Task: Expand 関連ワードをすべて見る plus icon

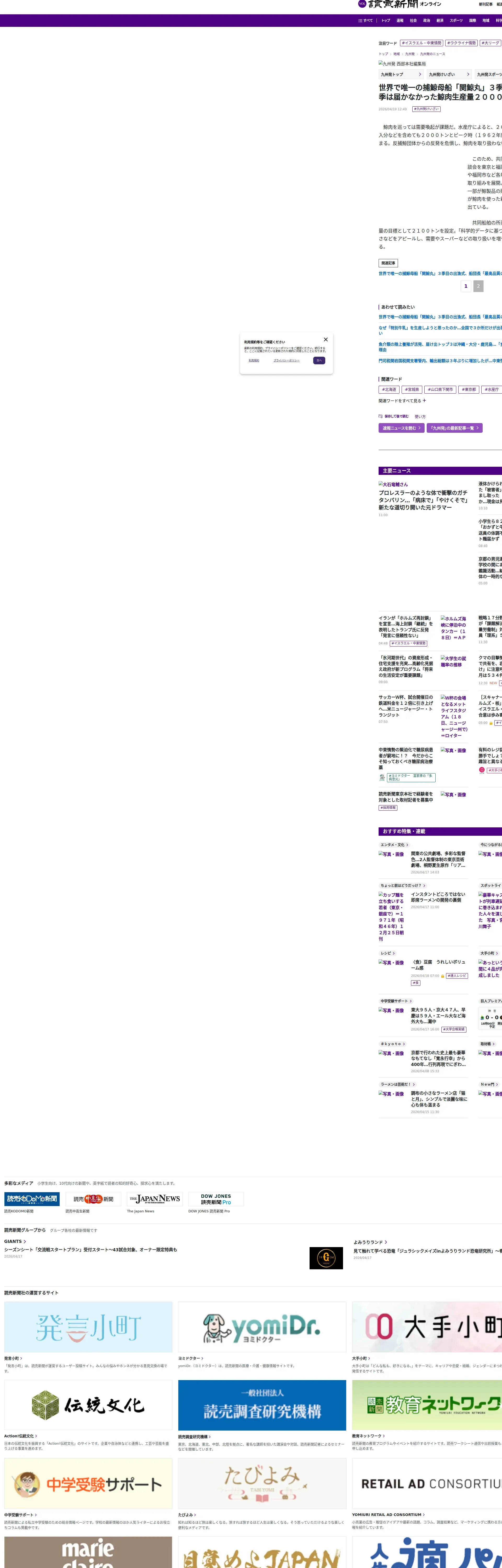Action: pos(424,401)
